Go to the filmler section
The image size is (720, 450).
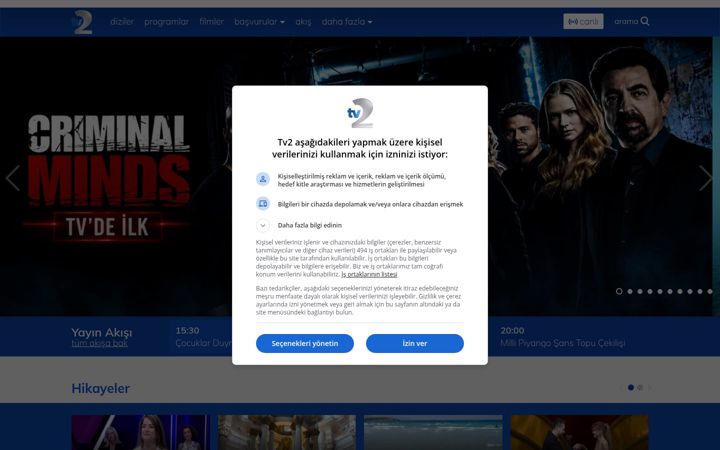tap(211, 22)
